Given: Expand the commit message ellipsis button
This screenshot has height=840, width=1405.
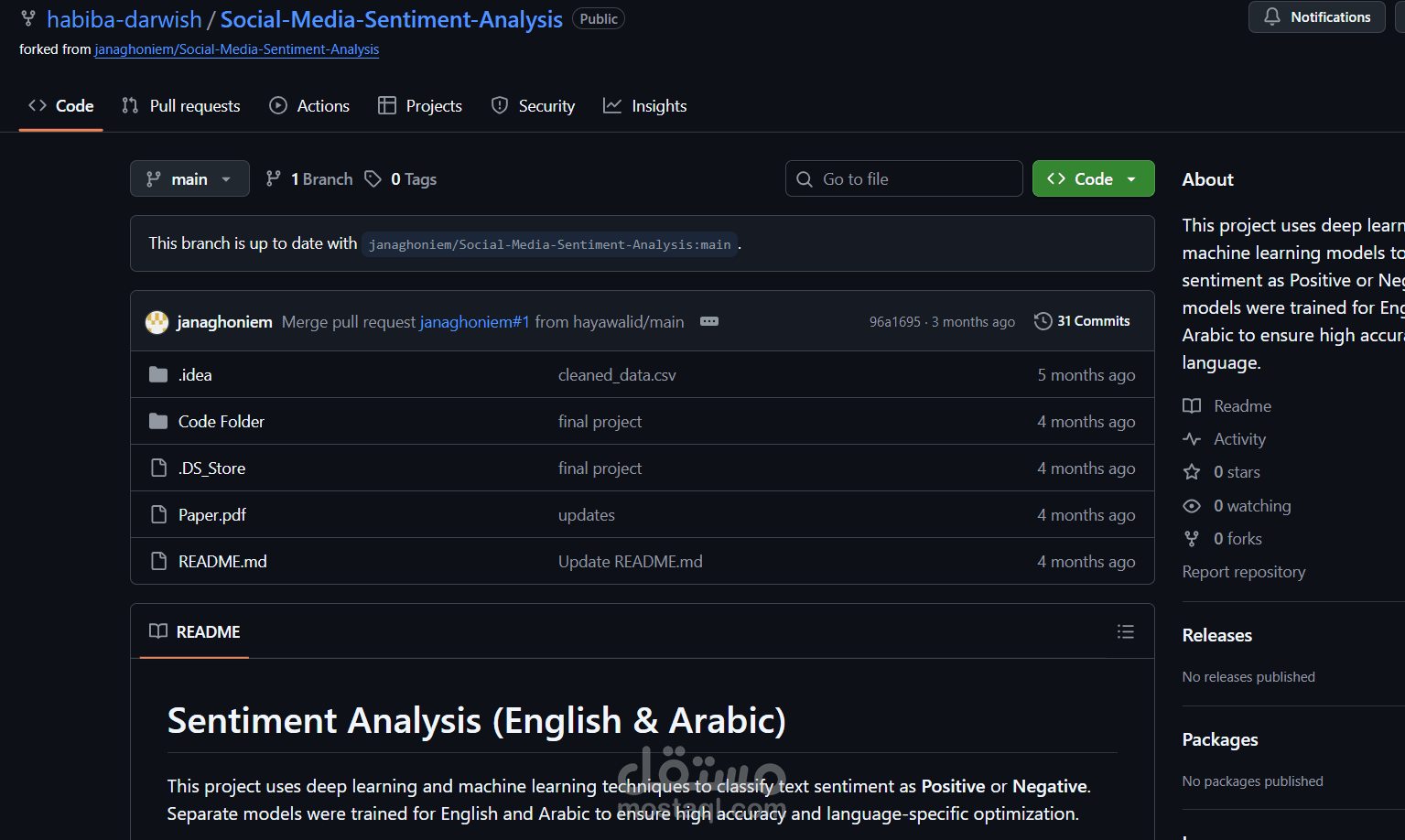Looking at the screenshot, I should pyautogui.click(x=709, y=321).
